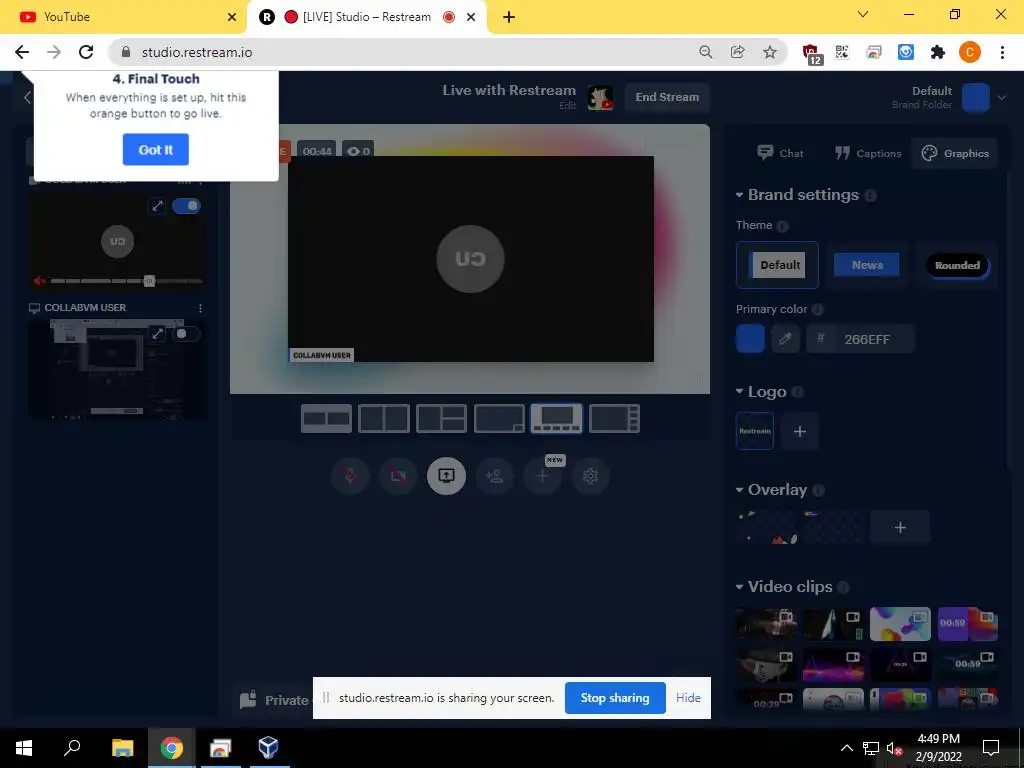Open File Explorer from the taskbar
The image size is (1024, 768).
pyautogui.click(x=122, y=748)
